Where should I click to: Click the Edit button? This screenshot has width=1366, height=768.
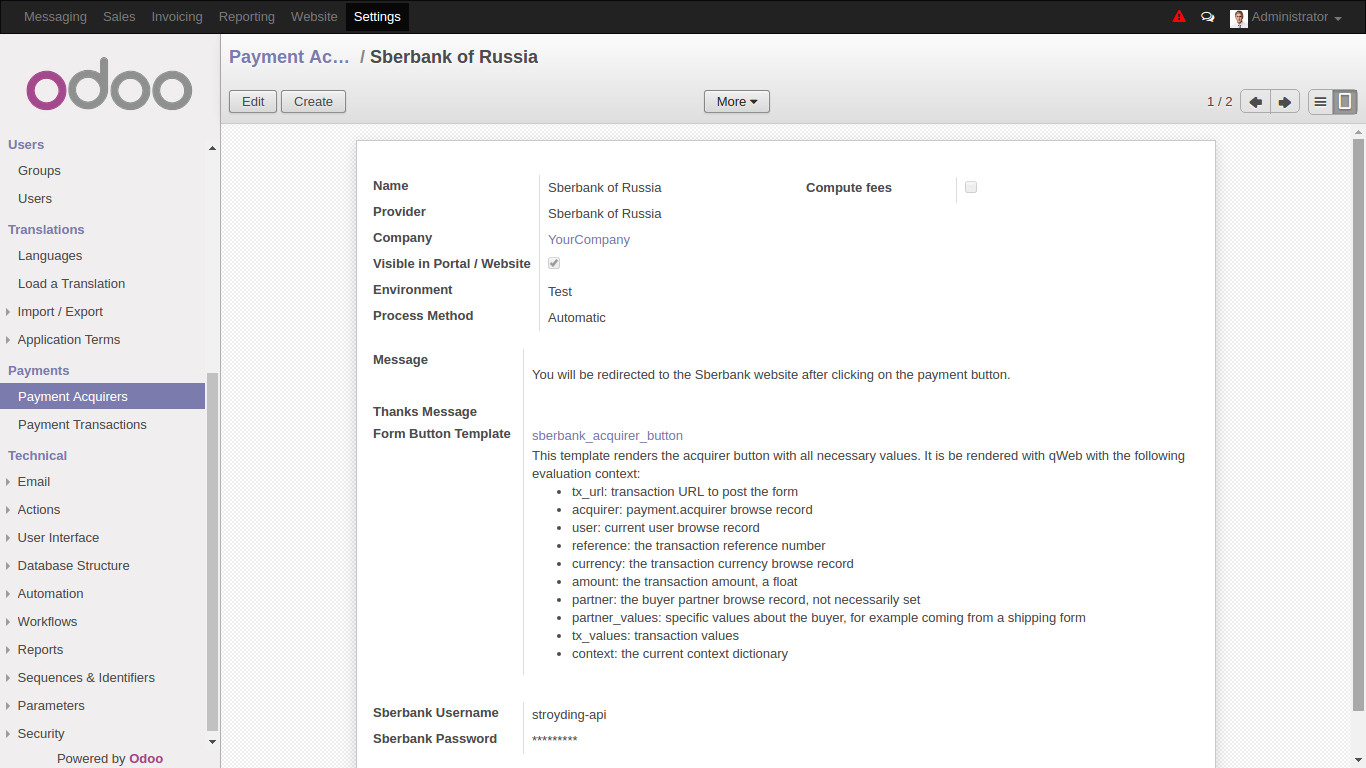[253, 102]
